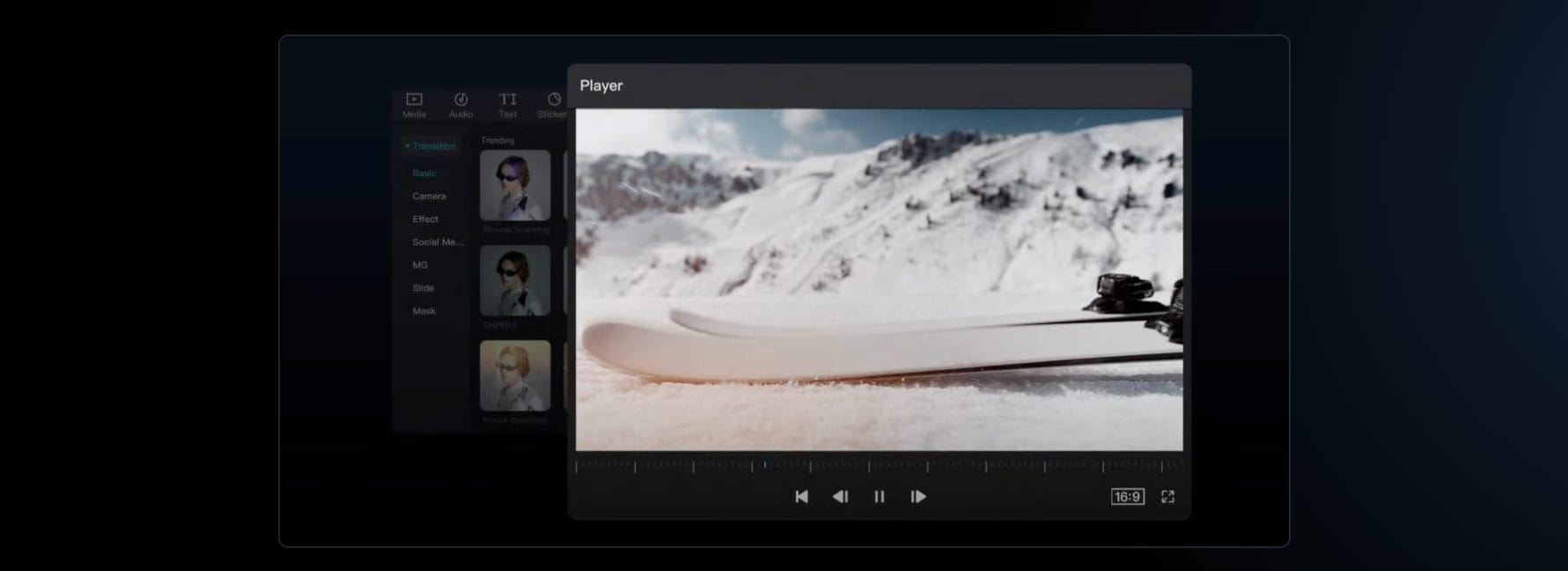Open the 16:9 aspect ratio selector
1568x571 pixels.
1127,497
